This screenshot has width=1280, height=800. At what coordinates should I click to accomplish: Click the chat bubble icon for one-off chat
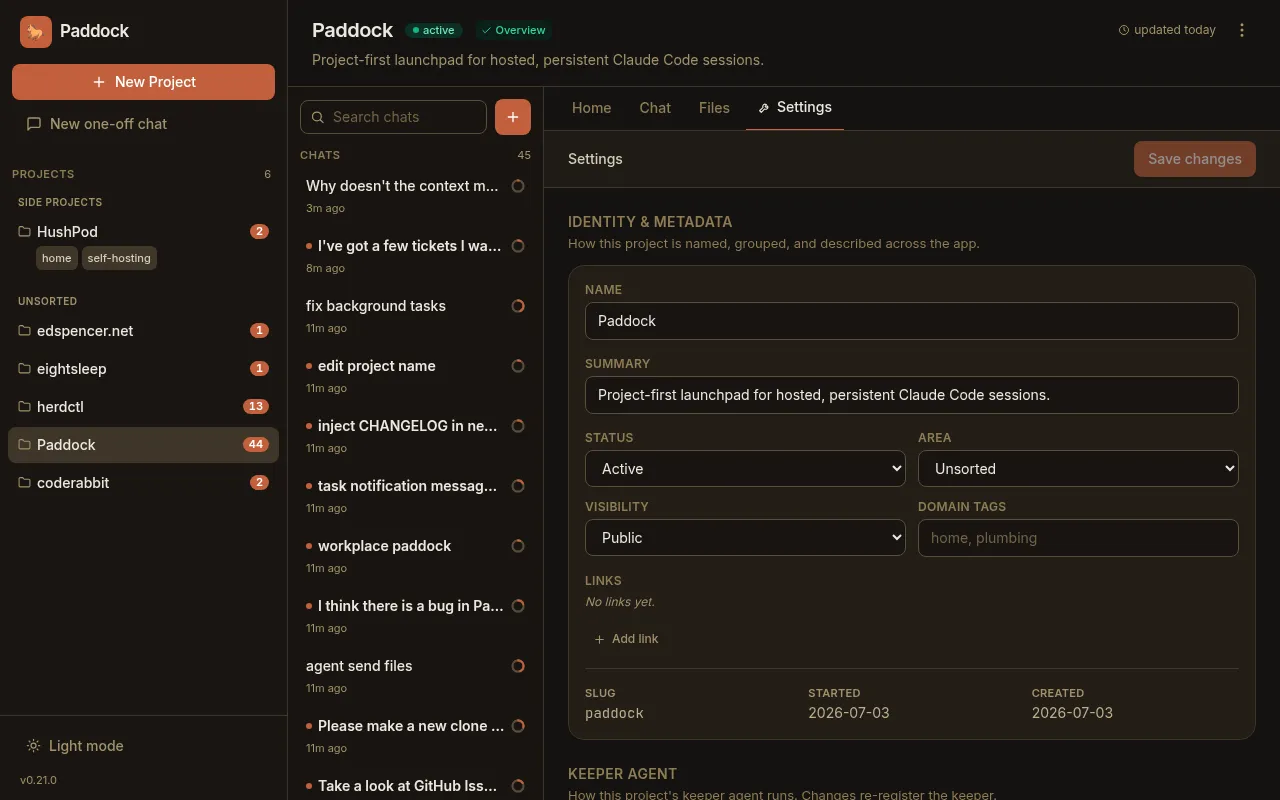pos(34,124)
